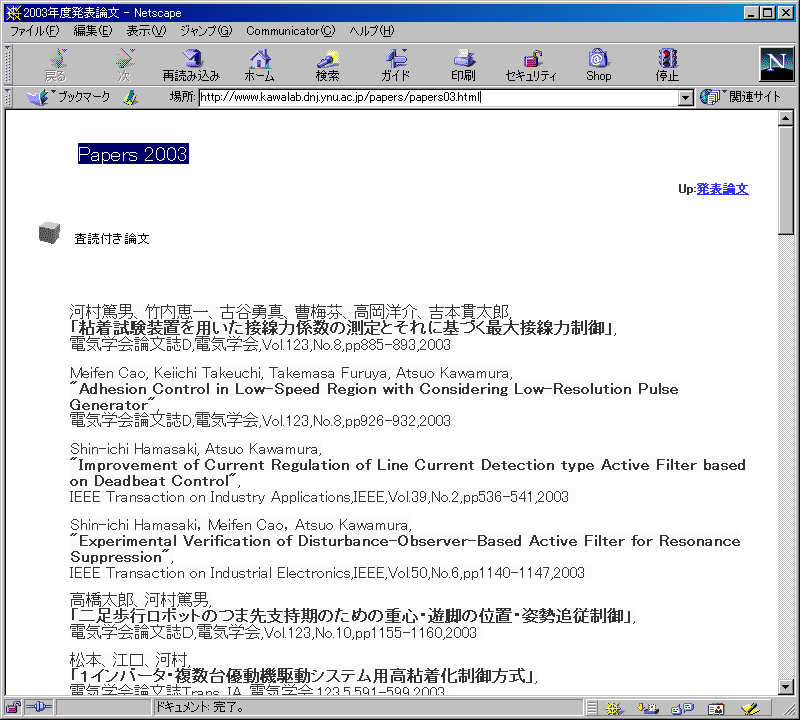This screenshot has width=800, height=720.
Task: Click the Forward (次) toolbar button
Action: (x=124, y=65)
